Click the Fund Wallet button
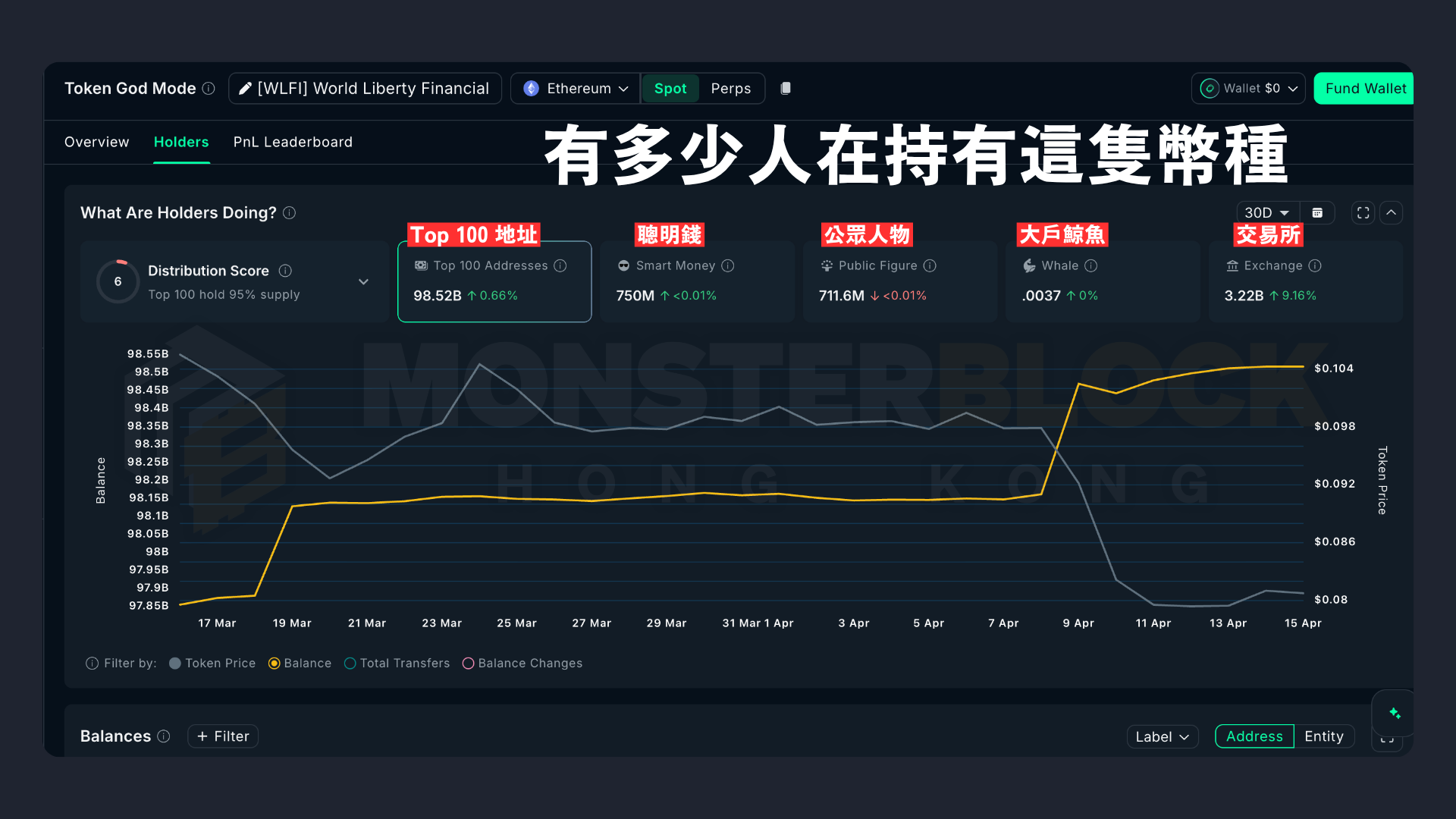 tap(1364, 89)
